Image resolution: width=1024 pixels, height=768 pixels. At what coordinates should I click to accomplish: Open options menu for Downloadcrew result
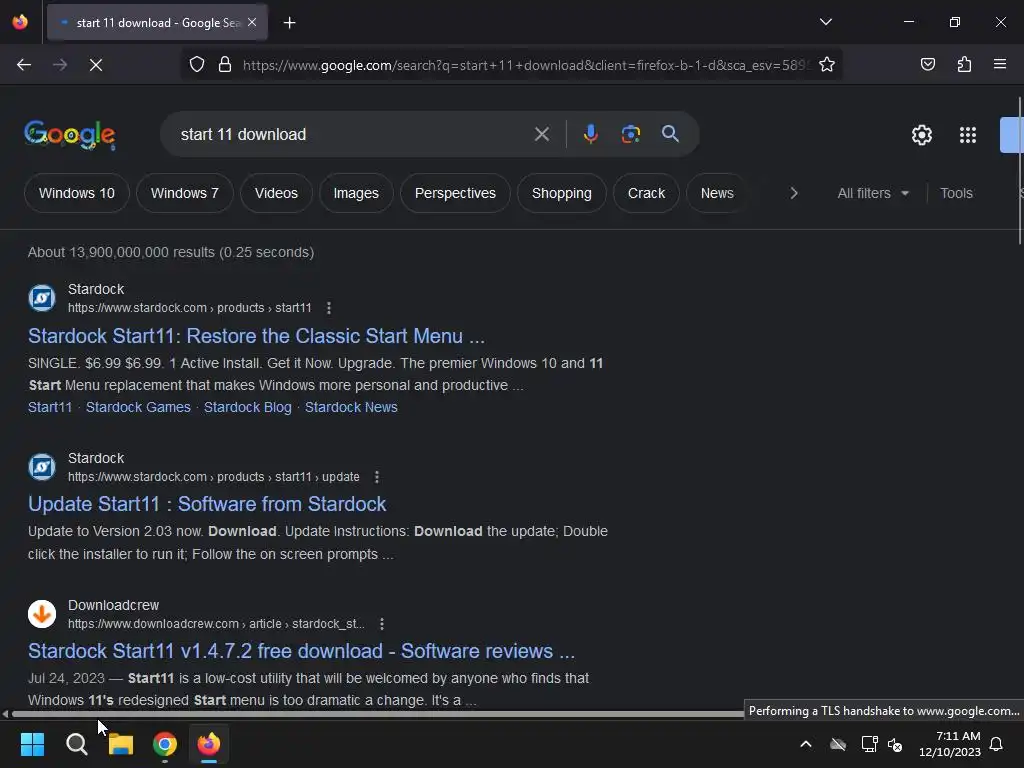(x=382, y=624)
